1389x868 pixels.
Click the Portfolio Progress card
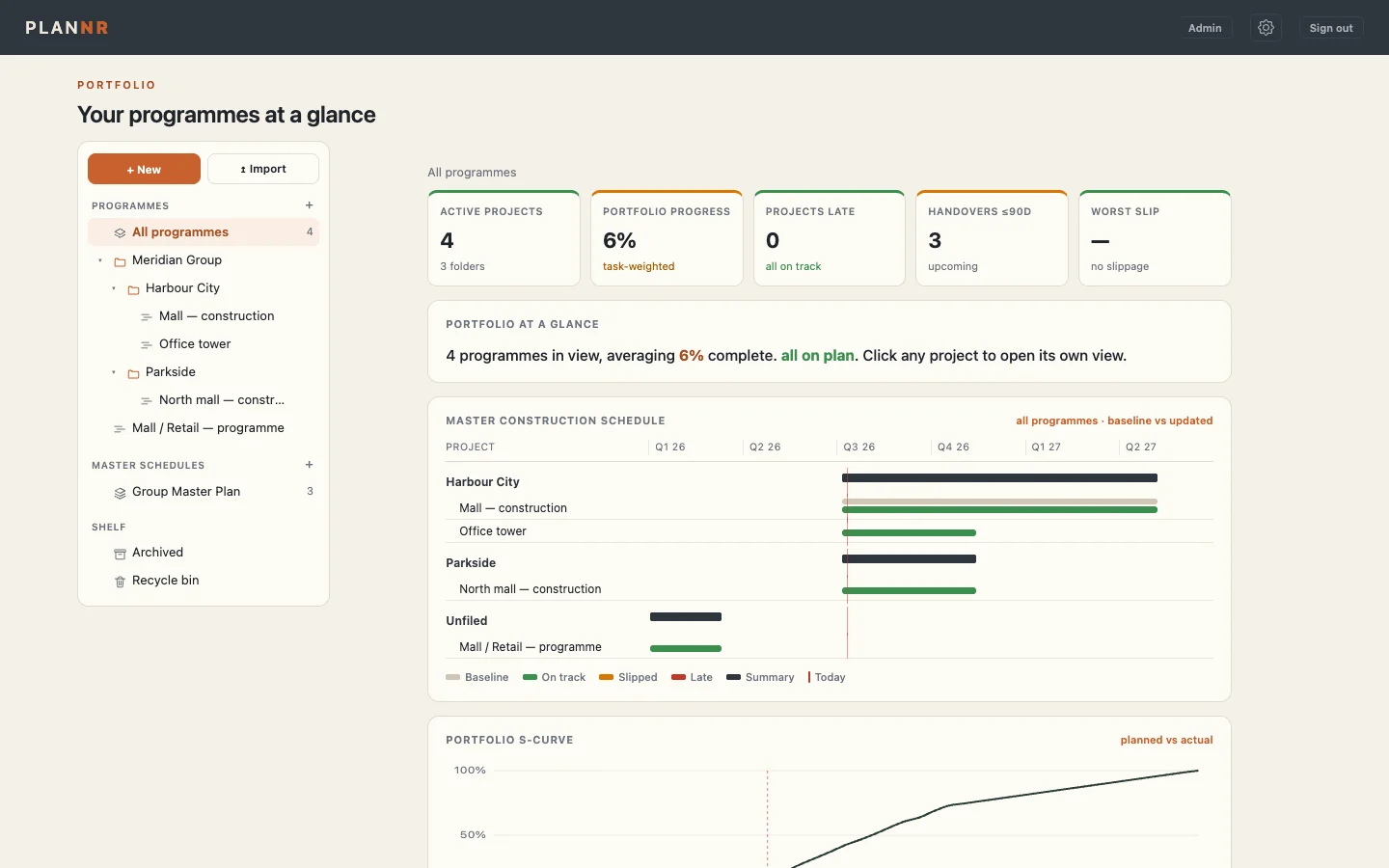[667, 238]
